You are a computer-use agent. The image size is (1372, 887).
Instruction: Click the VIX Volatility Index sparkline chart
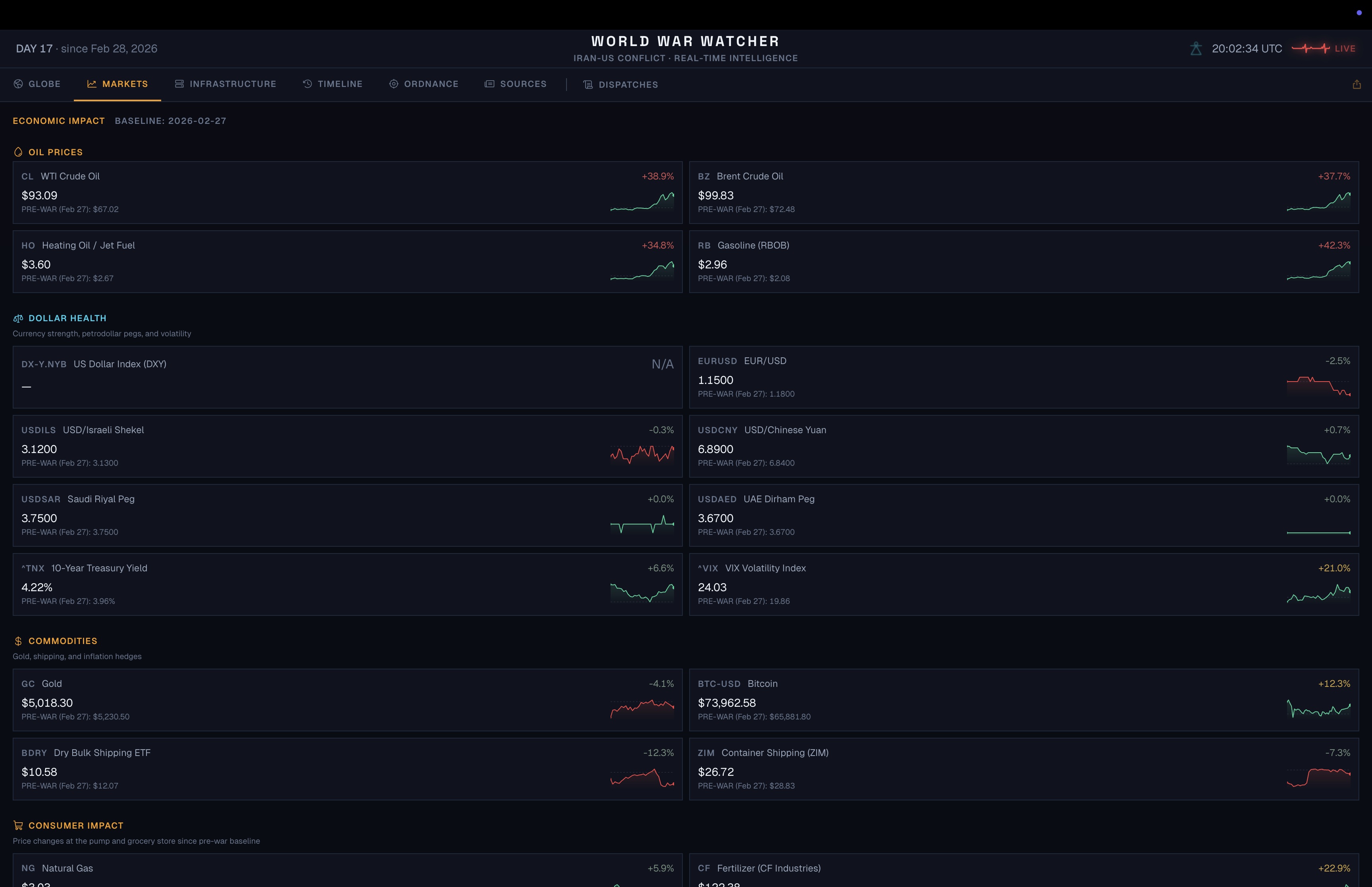[x=1318, y=593]
